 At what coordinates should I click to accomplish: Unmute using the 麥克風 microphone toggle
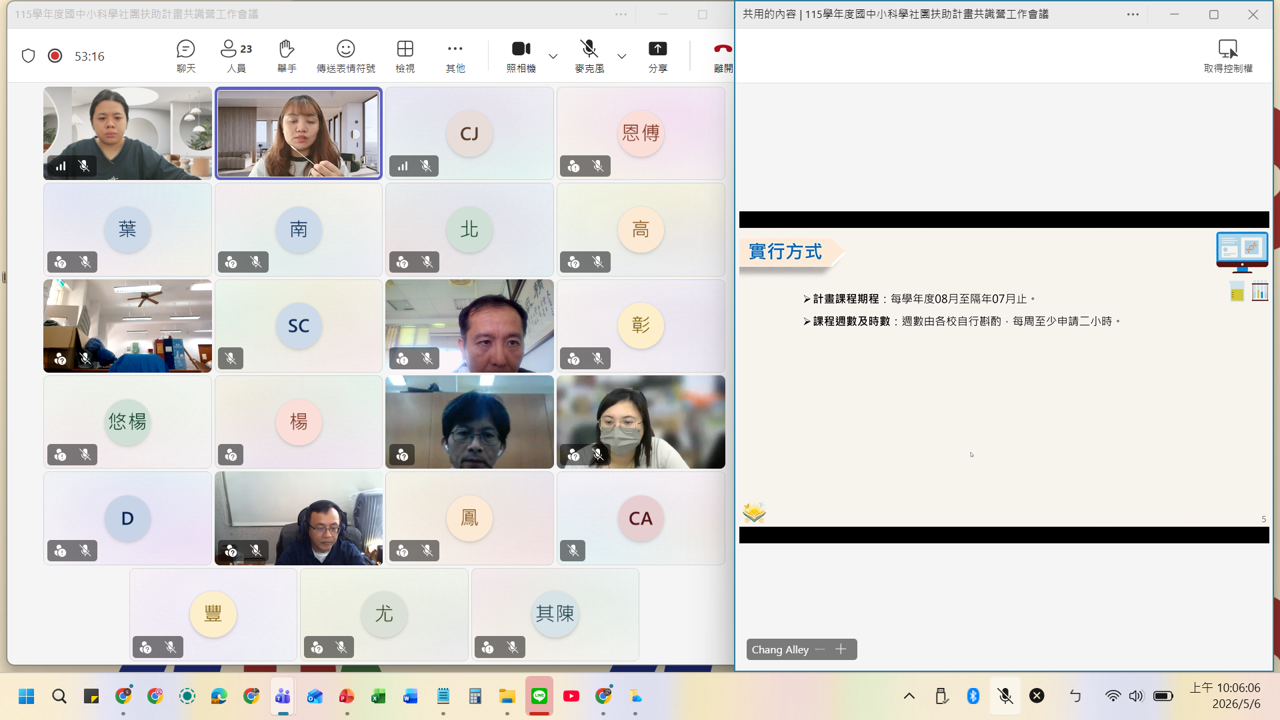click(589, 56)
